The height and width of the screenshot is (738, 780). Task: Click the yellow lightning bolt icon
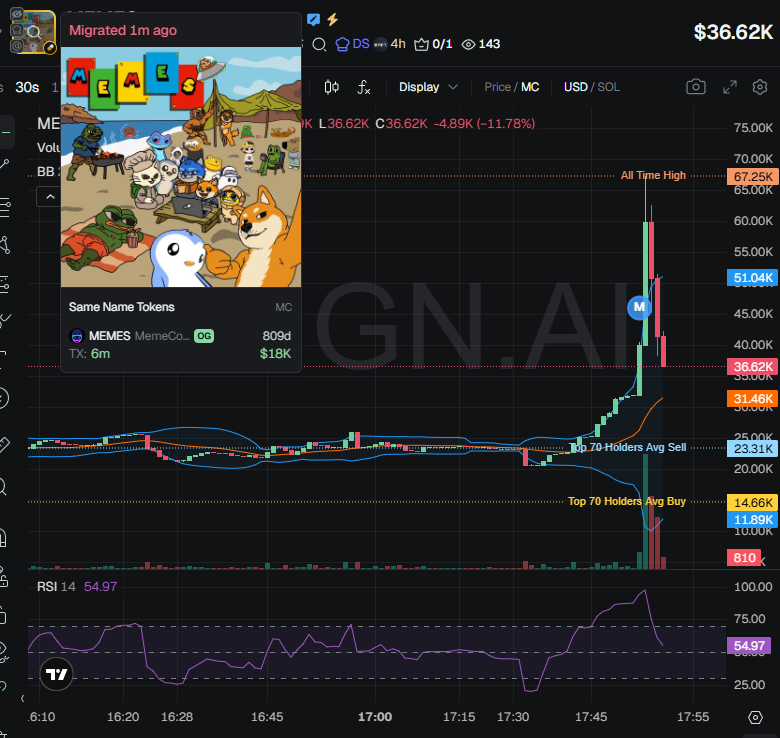[x=332, y=19]
